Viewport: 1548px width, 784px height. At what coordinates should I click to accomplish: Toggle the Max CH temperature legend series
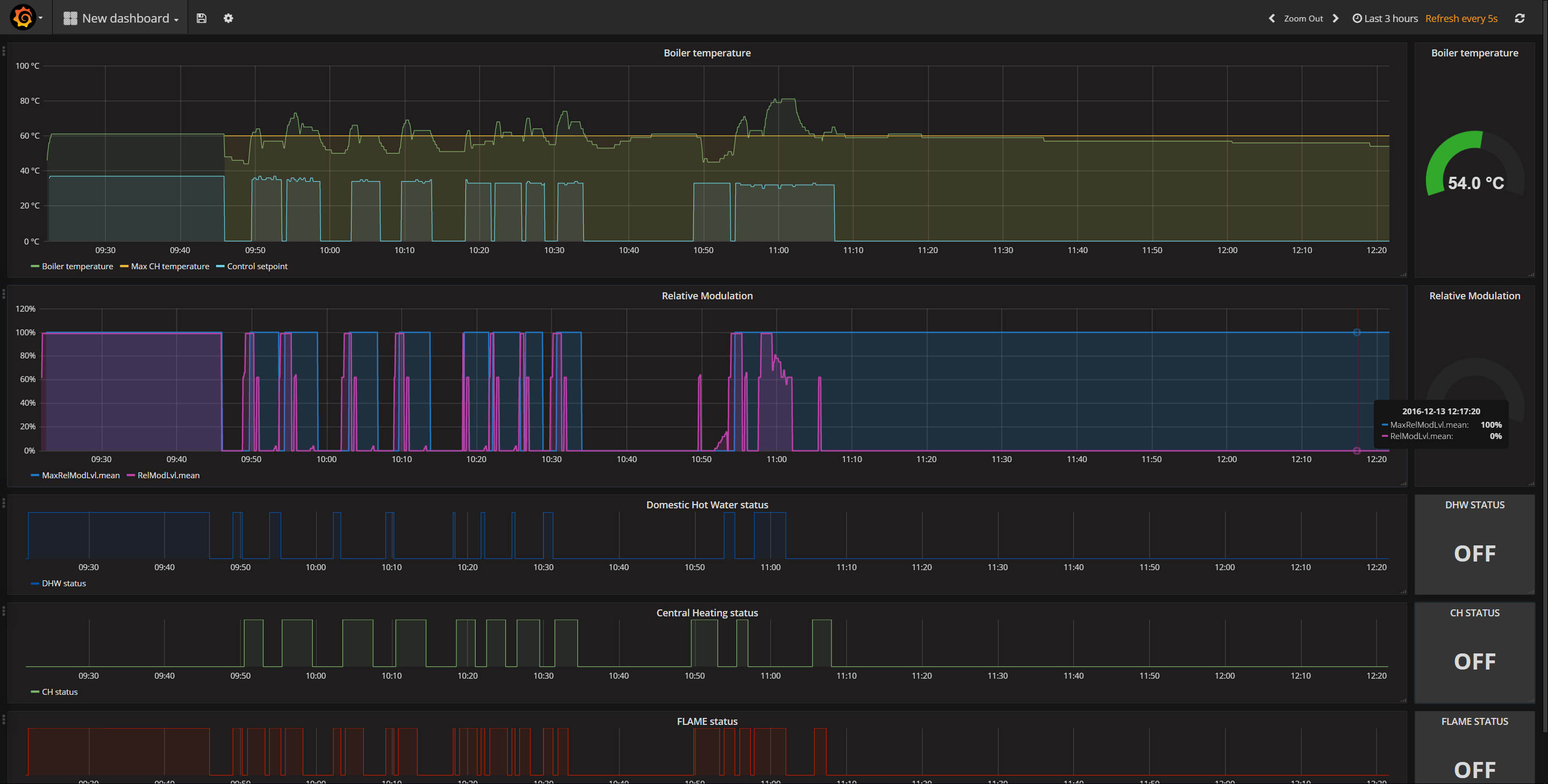(x=170, y=266)
